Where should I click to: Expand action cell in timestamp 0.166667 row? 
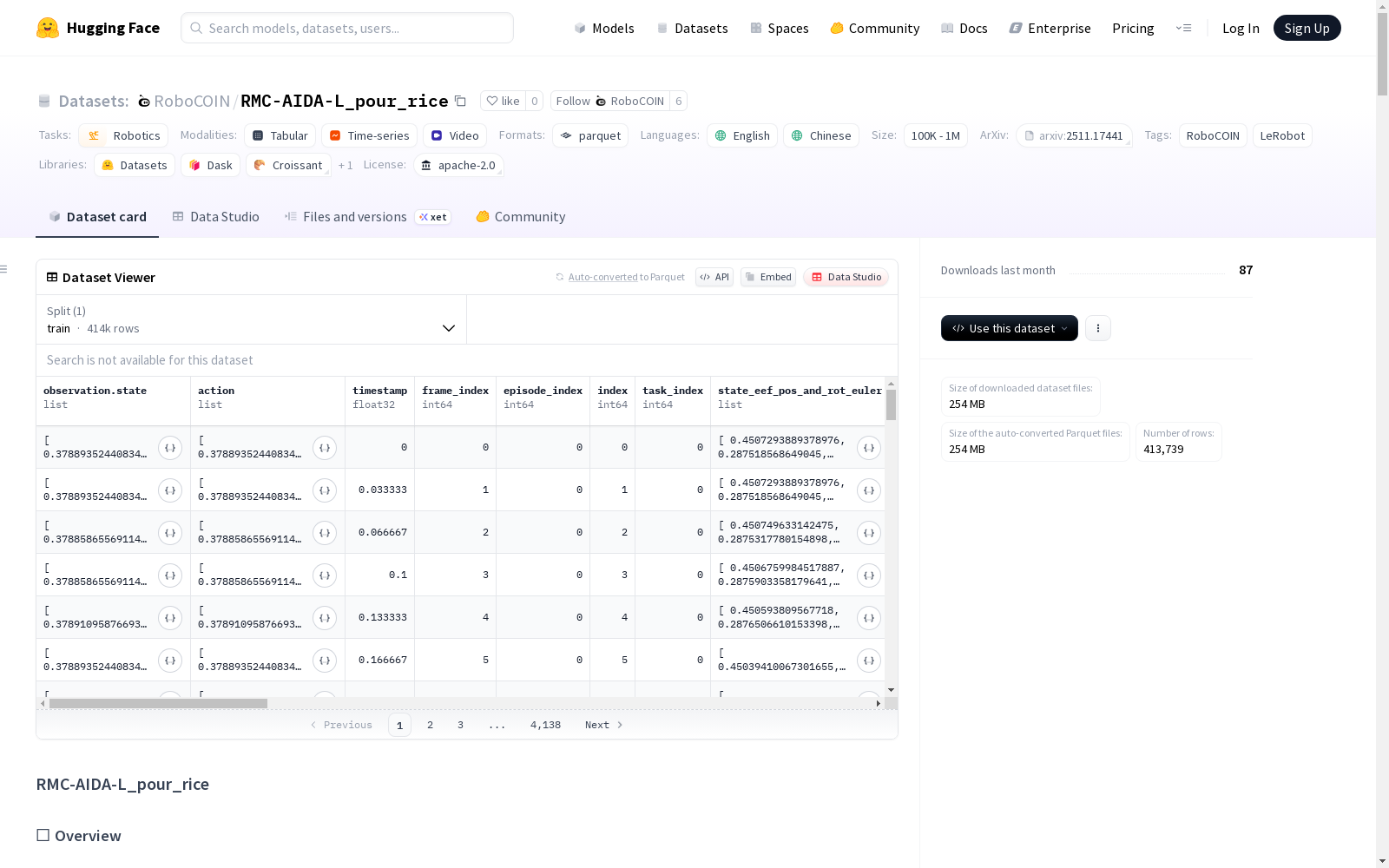325,661
